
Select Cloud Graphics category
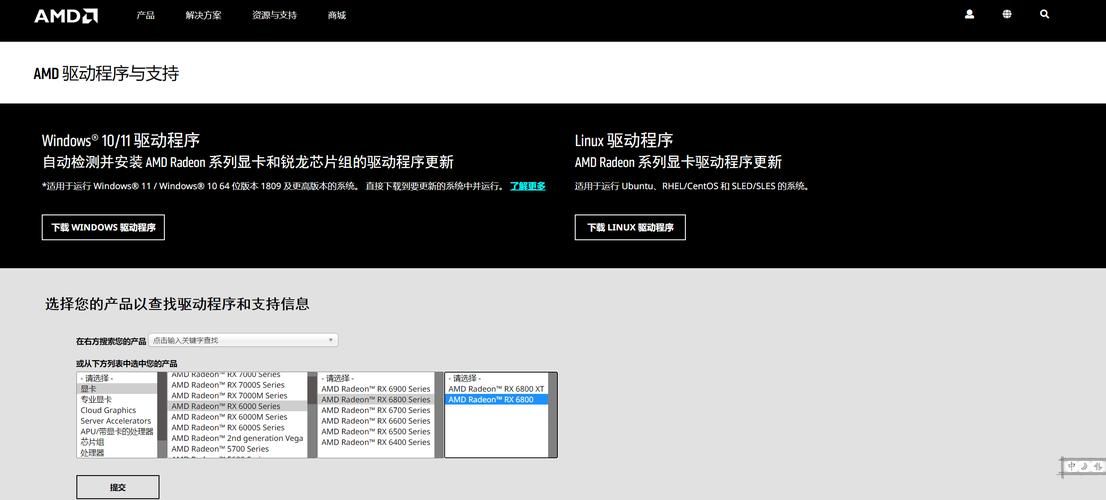[x=117, y=410]
